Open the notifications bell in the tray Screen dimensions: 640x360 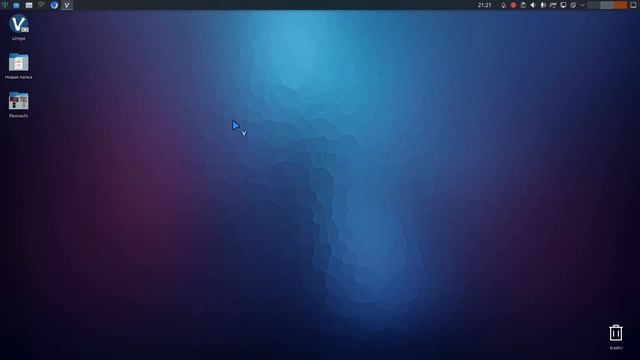click(503, 5)
